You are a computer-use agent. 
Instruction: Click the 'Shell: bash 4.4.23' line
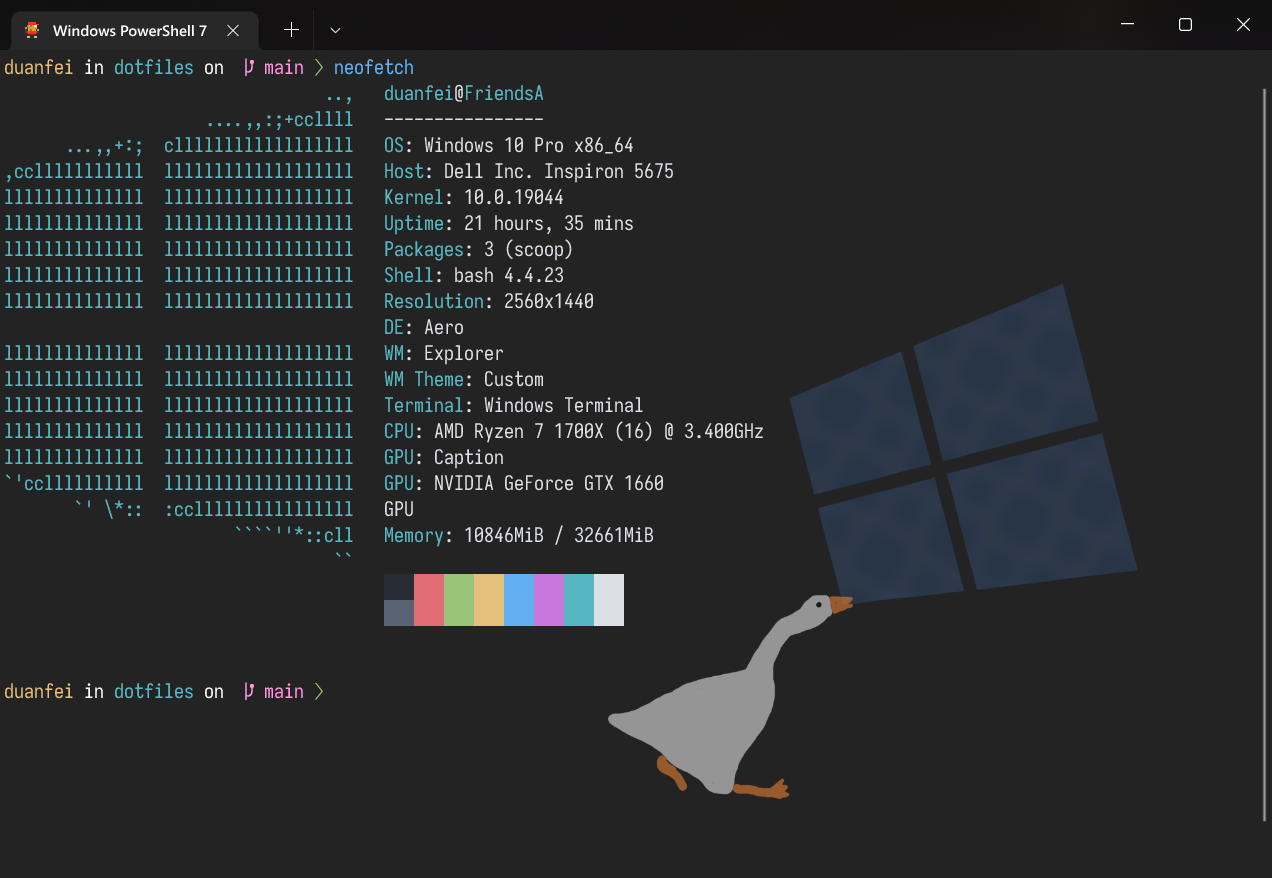pyautogui.click(x=474, y=276)
